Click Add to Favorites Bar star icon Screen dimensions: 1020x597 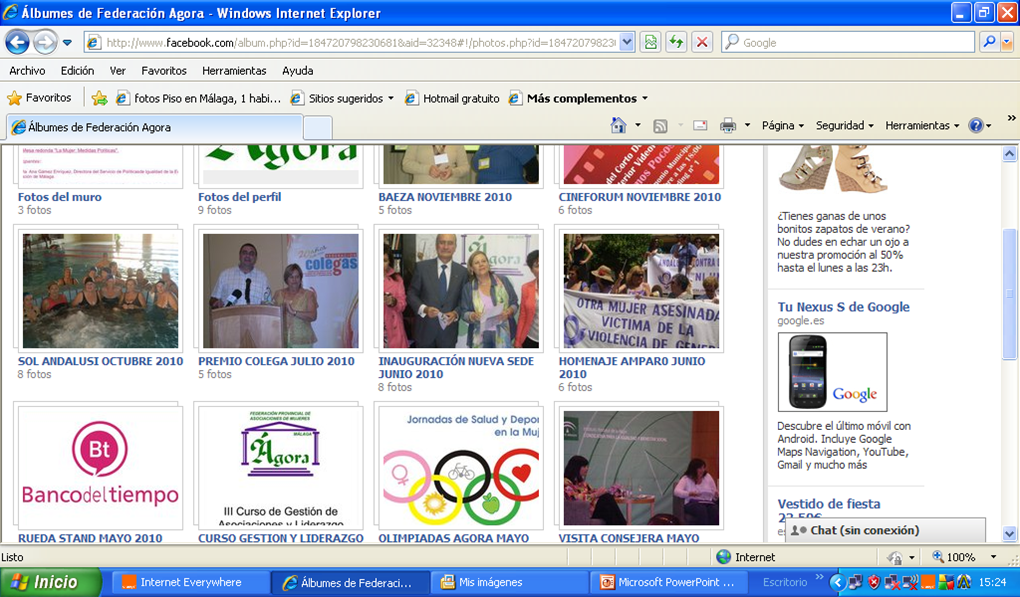pyautogui.click(x=100, y=98)
